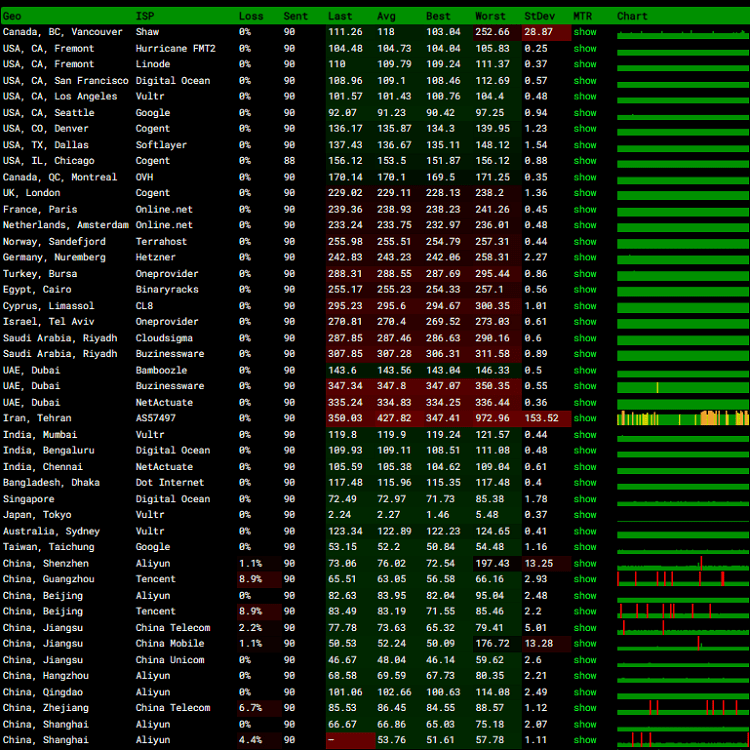Click show for Chicago Cogent row
Viewport: 750px width, 750px height.
[x=585, y=161]
